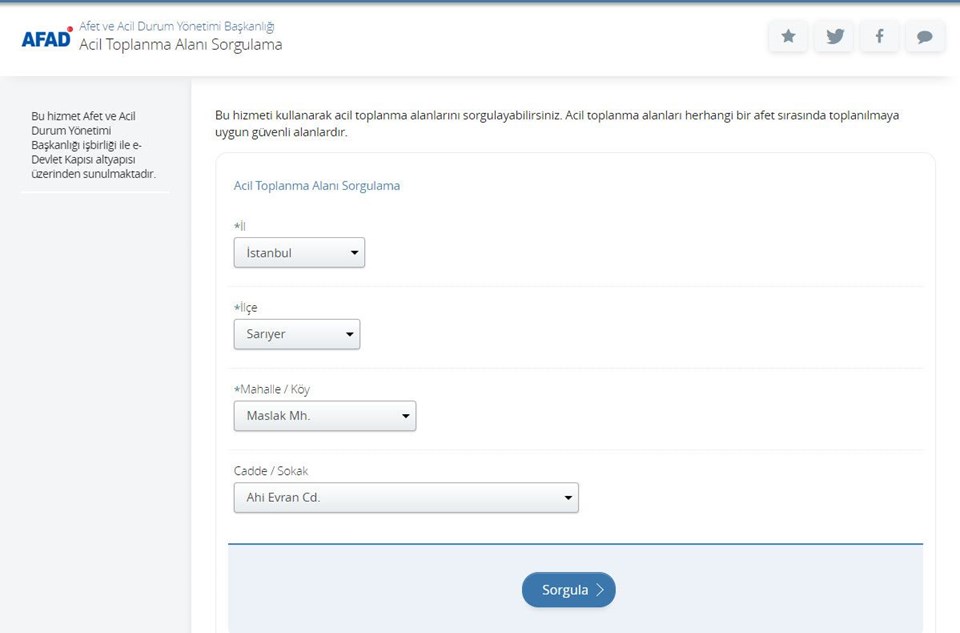The height and width of the screenshot is (633, 960).
Task: Share the page on Twitter
Action: click(x=834, y=37)
